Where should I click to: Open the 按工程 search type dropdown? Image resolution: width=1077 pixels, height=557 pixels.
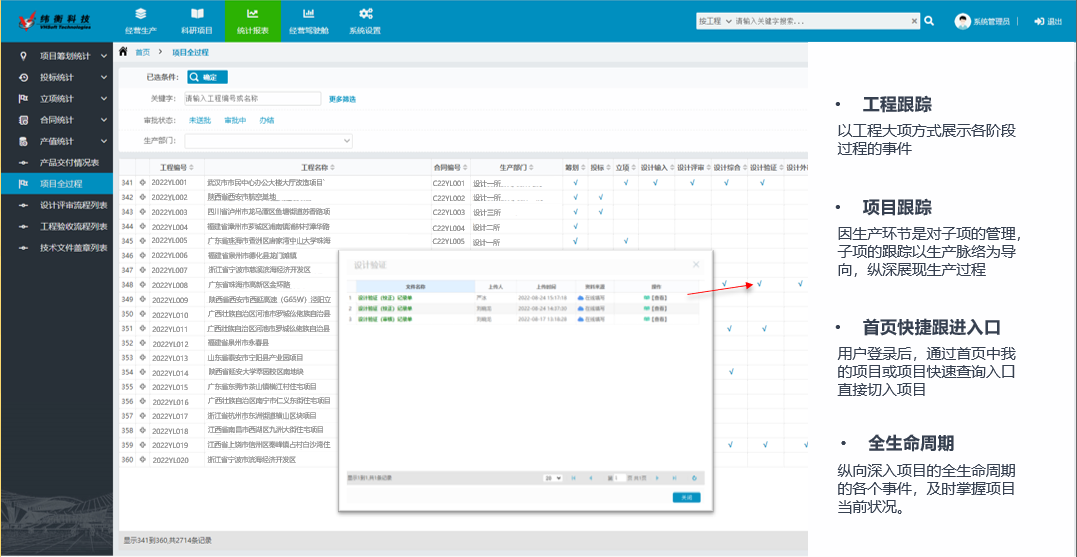pyautogui.click(x=714, y=21)
